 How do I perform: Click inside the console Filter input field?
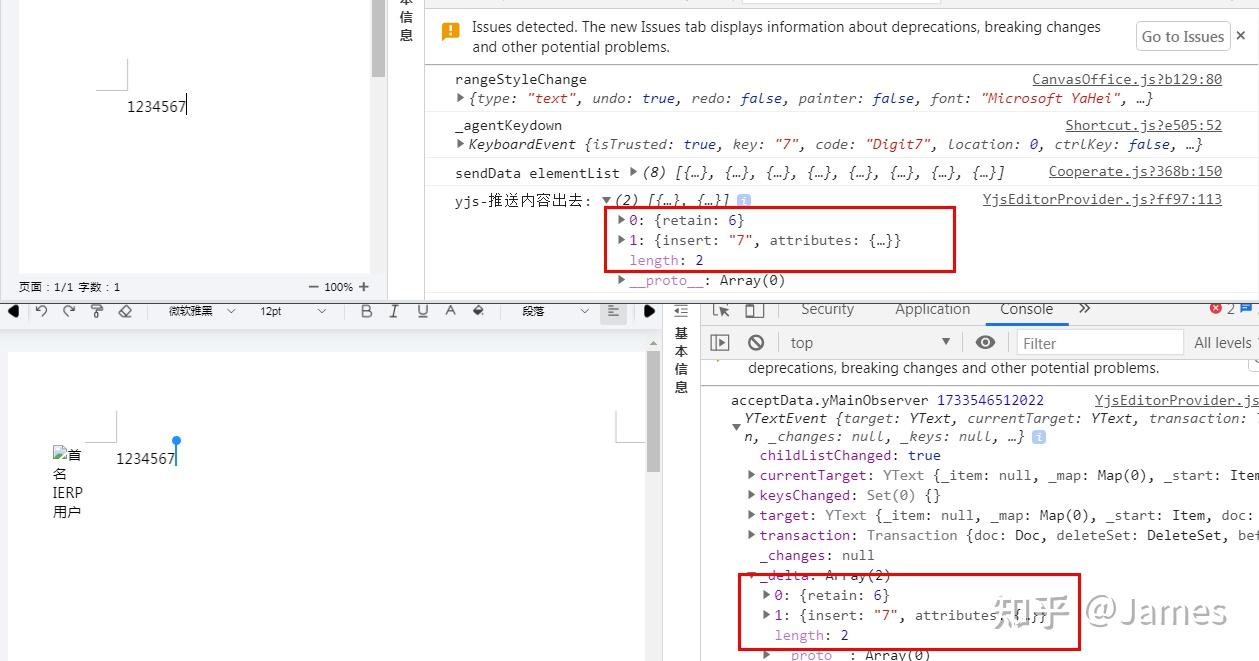pyautogui.click(x=1100, y=342)
